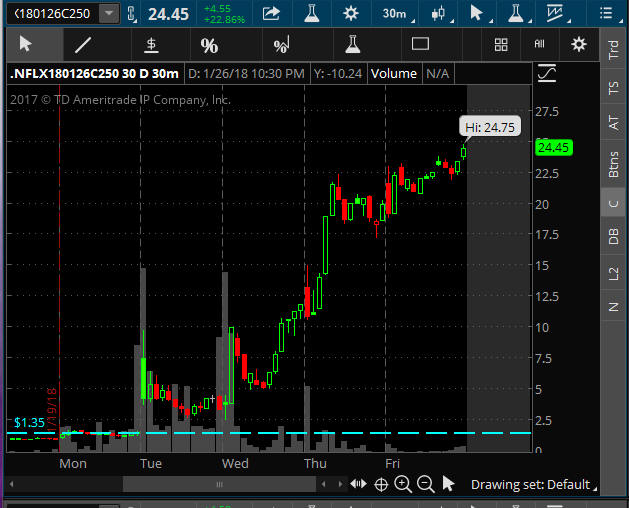Open the Trd sidebar tab

pyautogui.click(x=613, y=50)
